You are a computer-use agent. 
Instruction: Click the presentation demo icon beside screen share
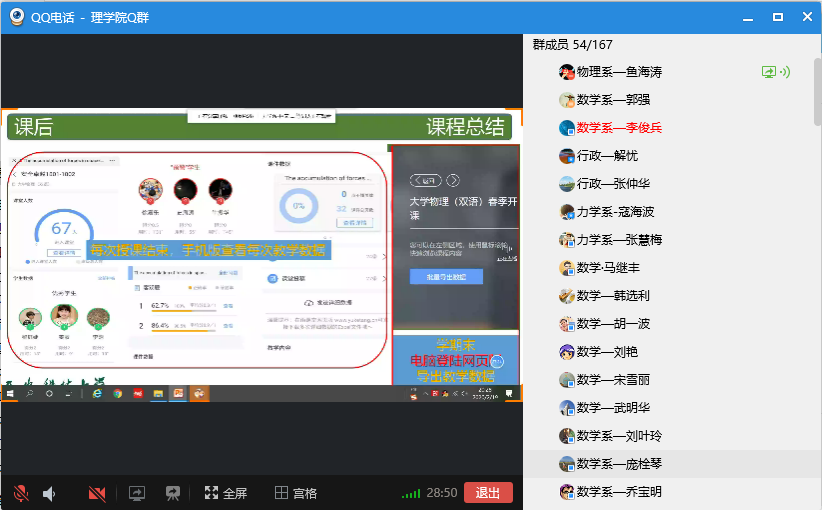pos(173,493)
